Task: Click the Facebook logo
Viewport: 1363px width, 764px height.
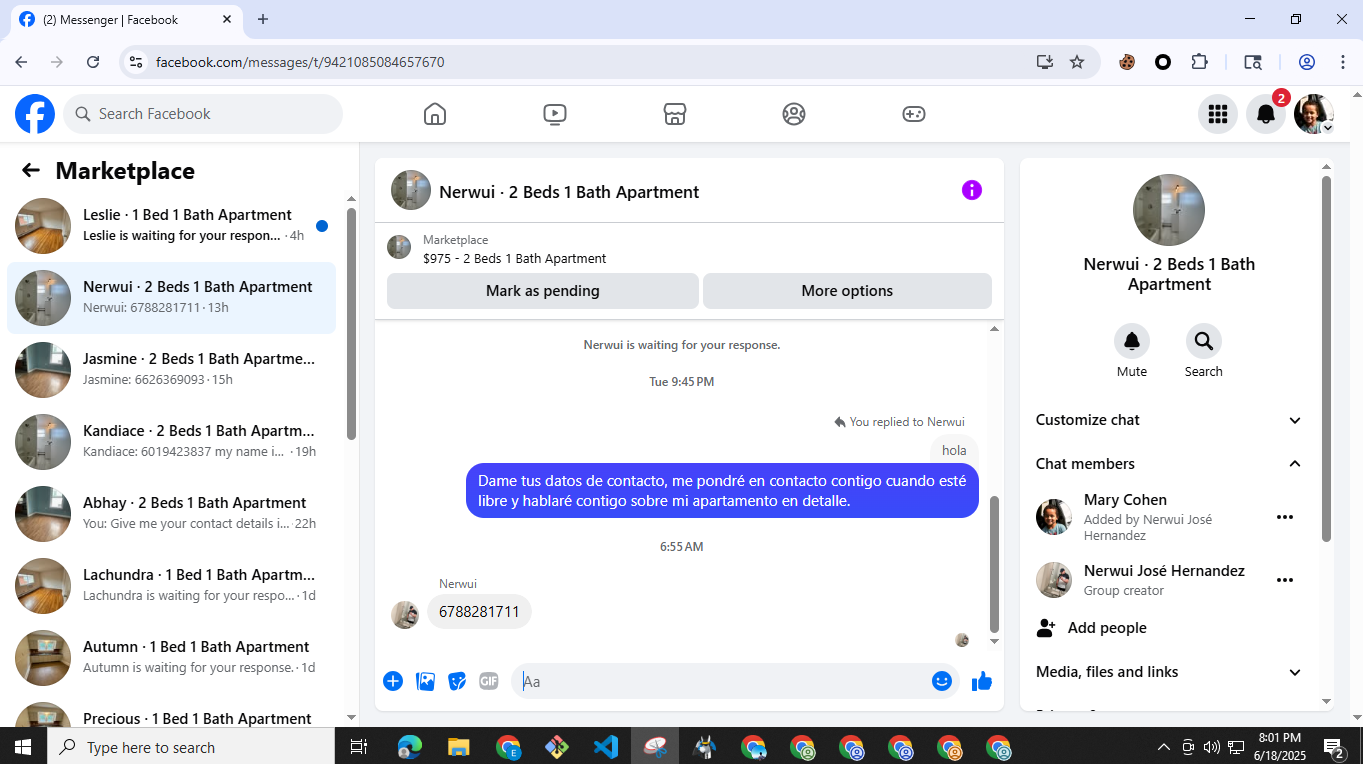Action: [x=35, y=114]
